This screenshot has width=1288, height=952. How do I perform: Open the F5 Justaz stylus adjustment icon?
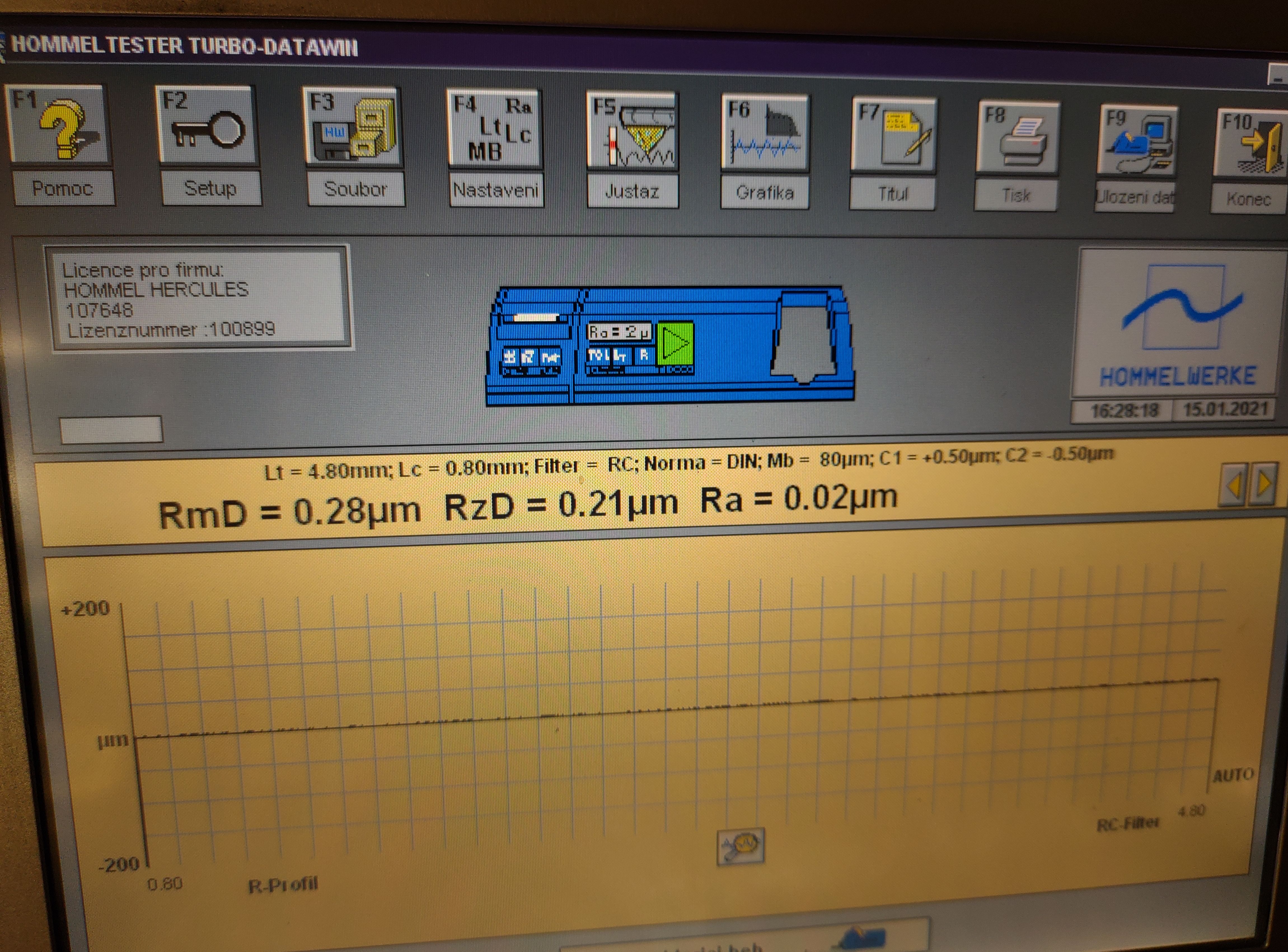point(632,131)
